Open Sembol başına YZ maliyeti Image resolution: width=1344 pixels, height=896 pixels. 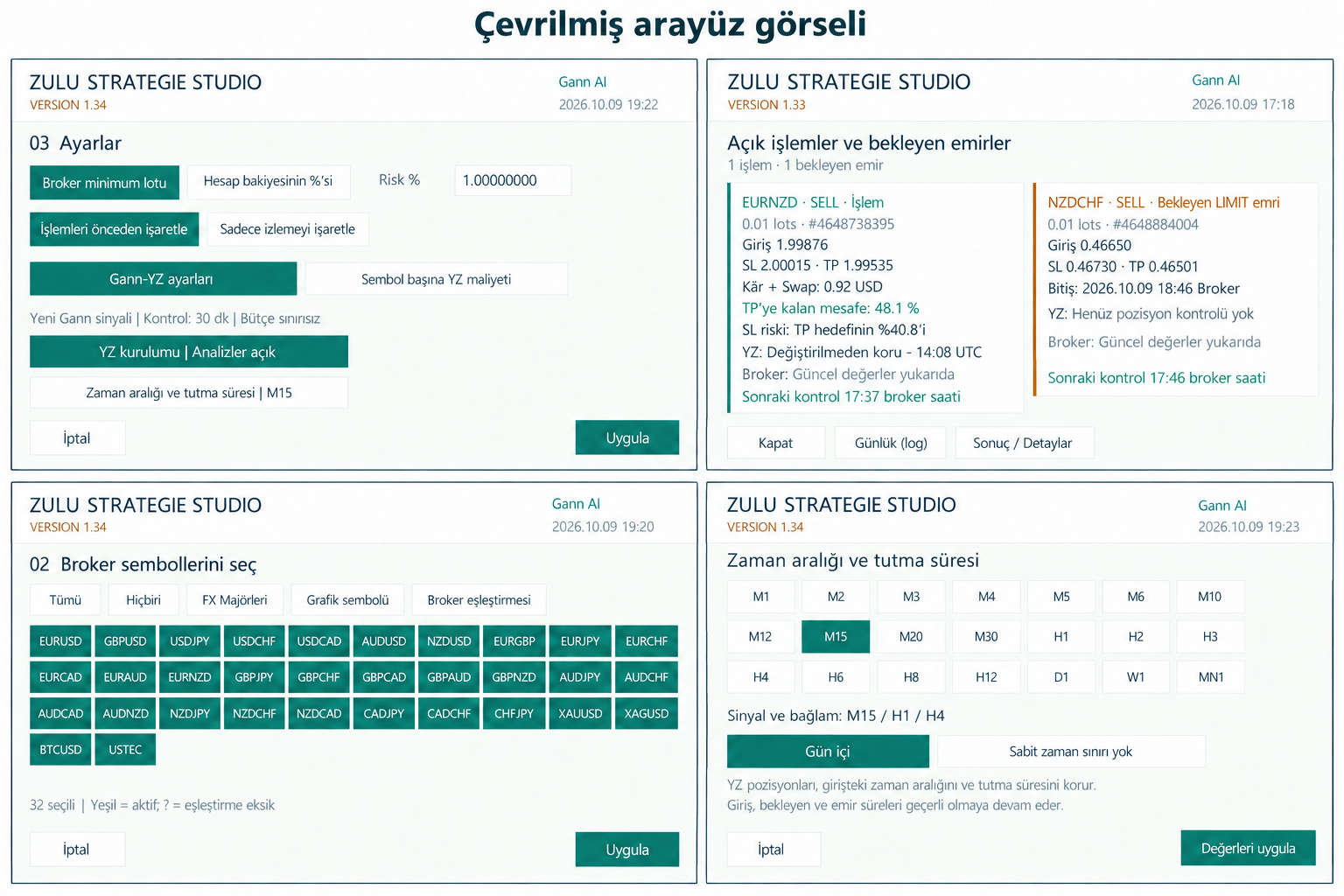(436, 279)
